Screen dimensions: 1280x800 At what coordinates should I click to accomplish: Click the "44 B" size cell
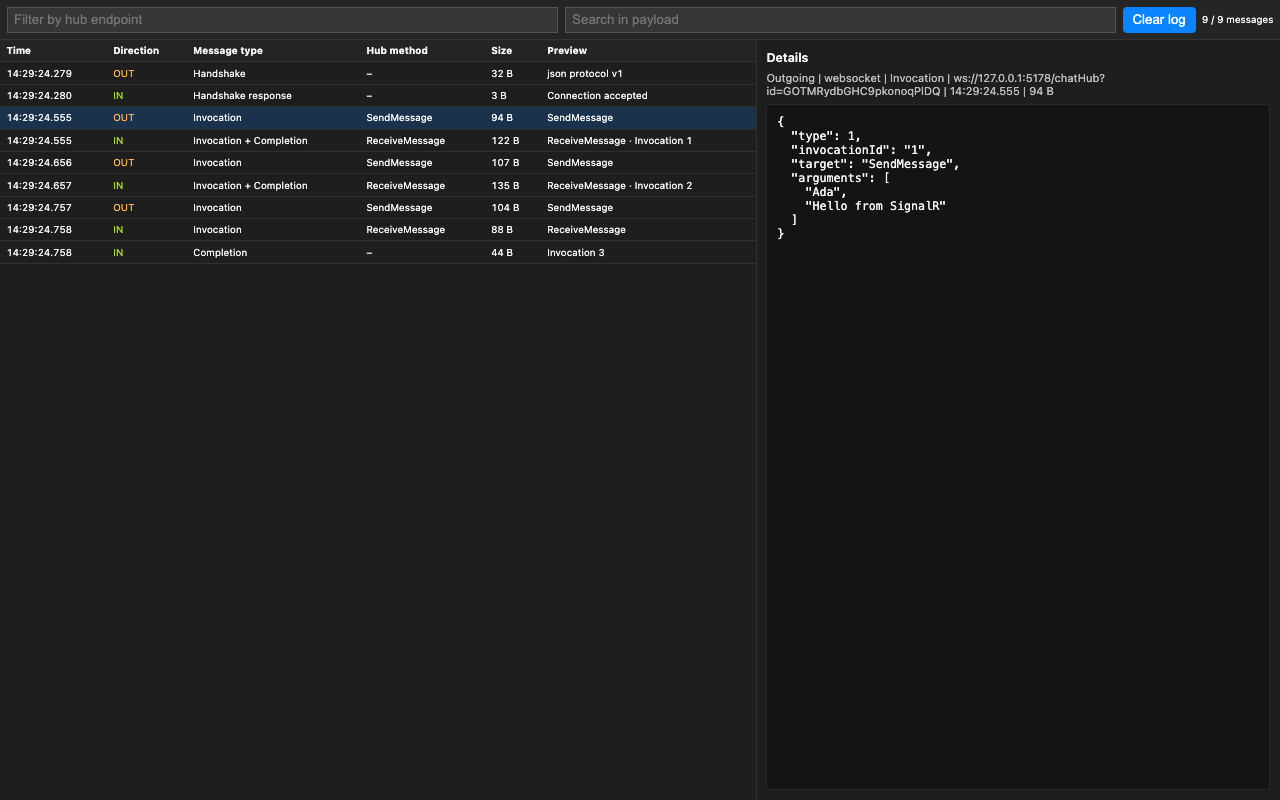(502, 253)
